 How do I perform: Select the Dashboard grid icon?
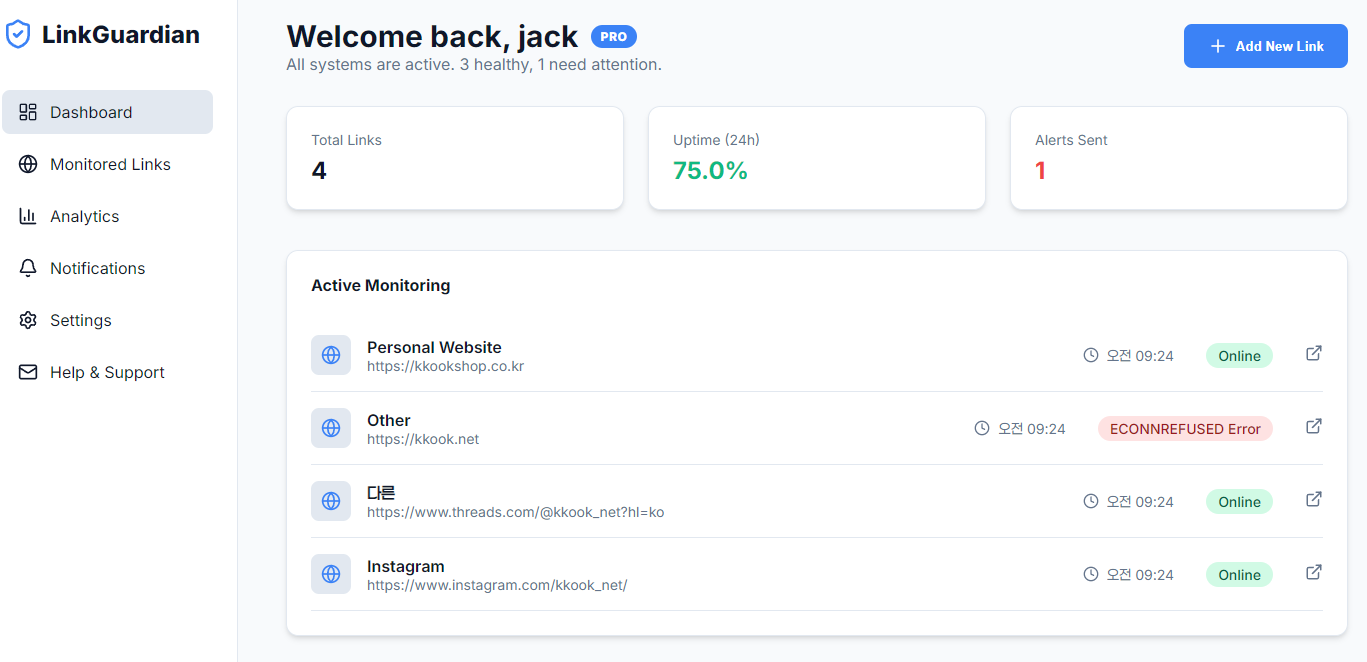pos(27,112)
